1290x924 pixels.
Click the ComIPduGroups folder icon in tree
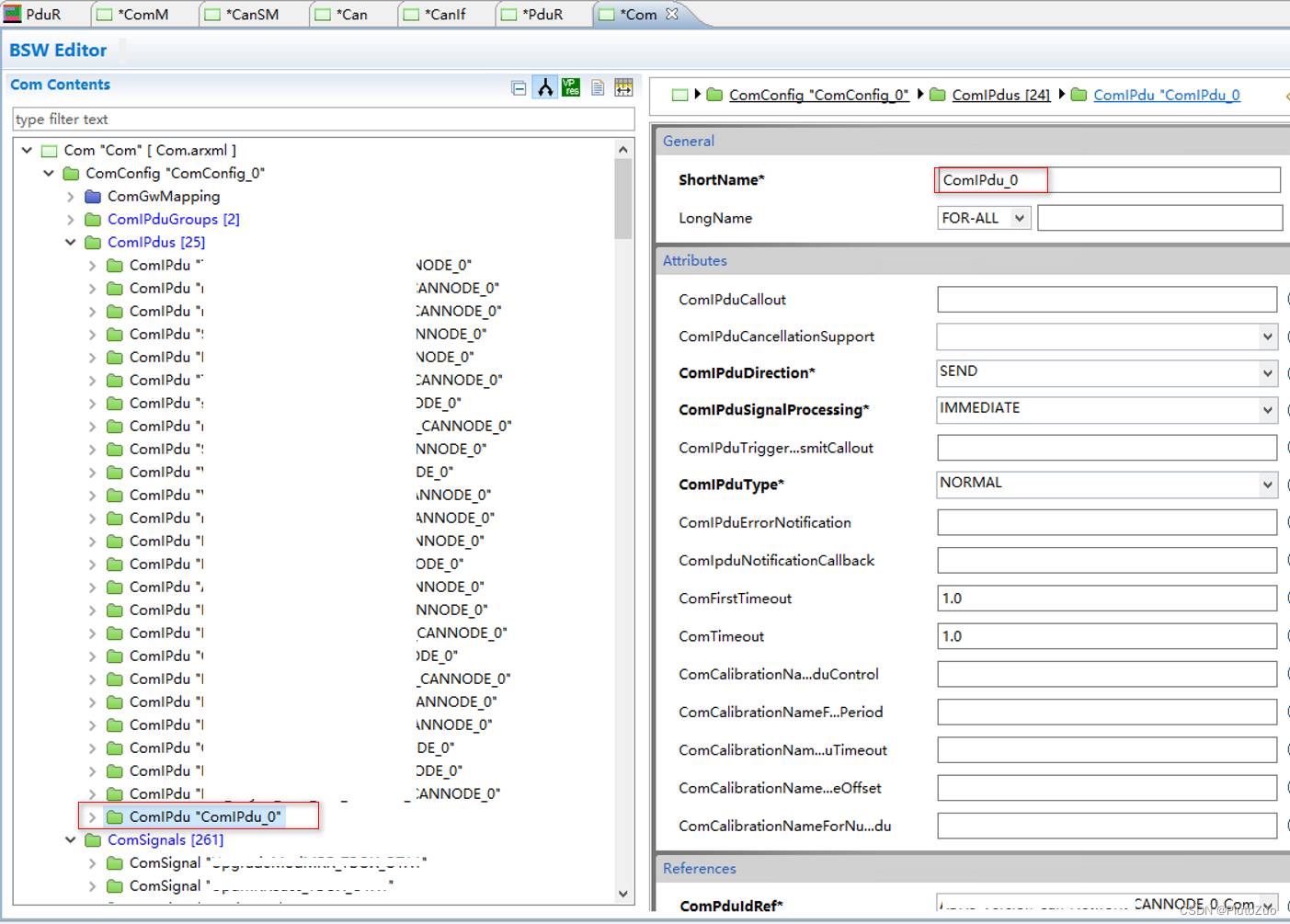[93, 220]
